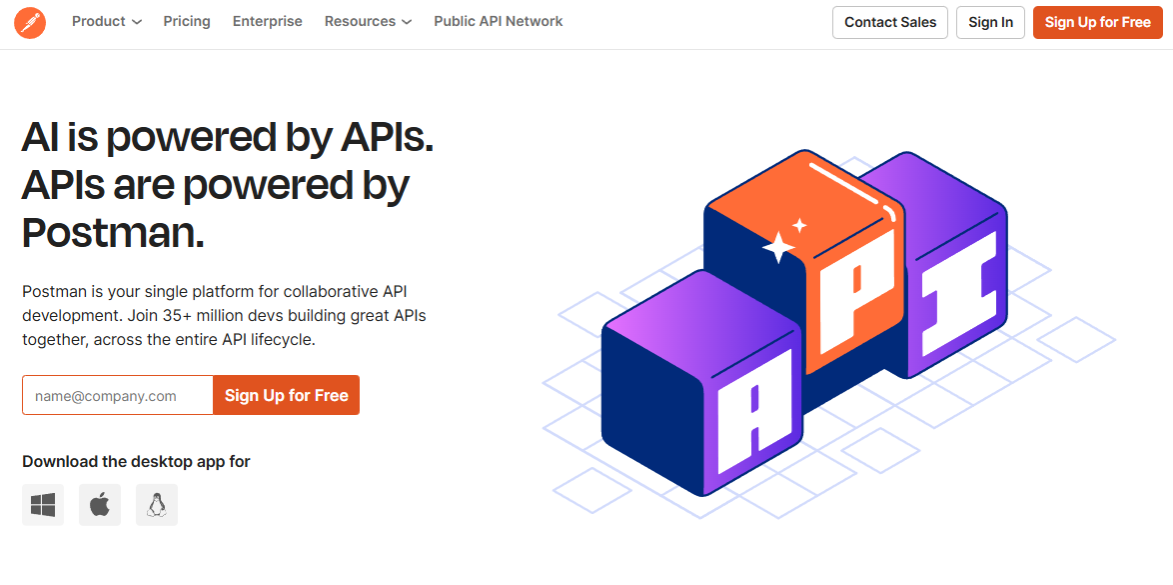Image resolution: width=1173 pixels, height=585 pixels.
Task: Click the 'AI is powered by APIs' headline
Action: [x=227, y=186]
